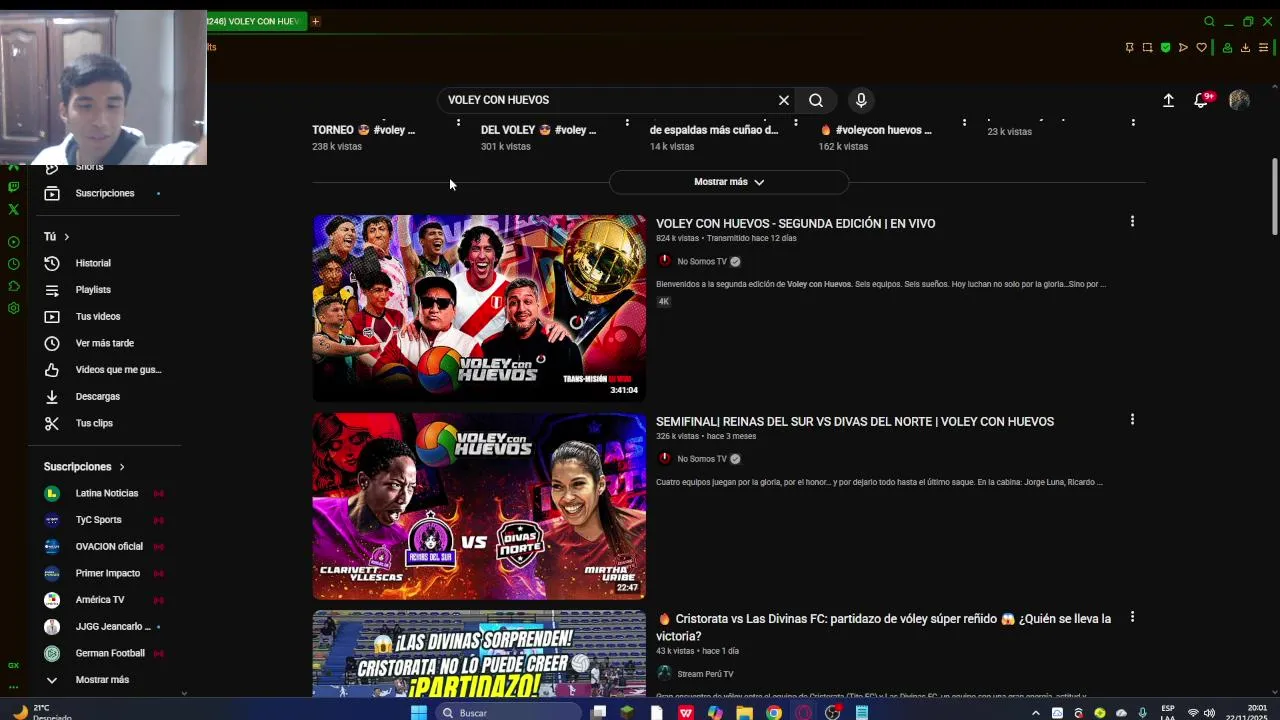Viewport: 1280px width, 720px height.
Task: Click the taskbar Buscar search box
Action: click(510, 712)
